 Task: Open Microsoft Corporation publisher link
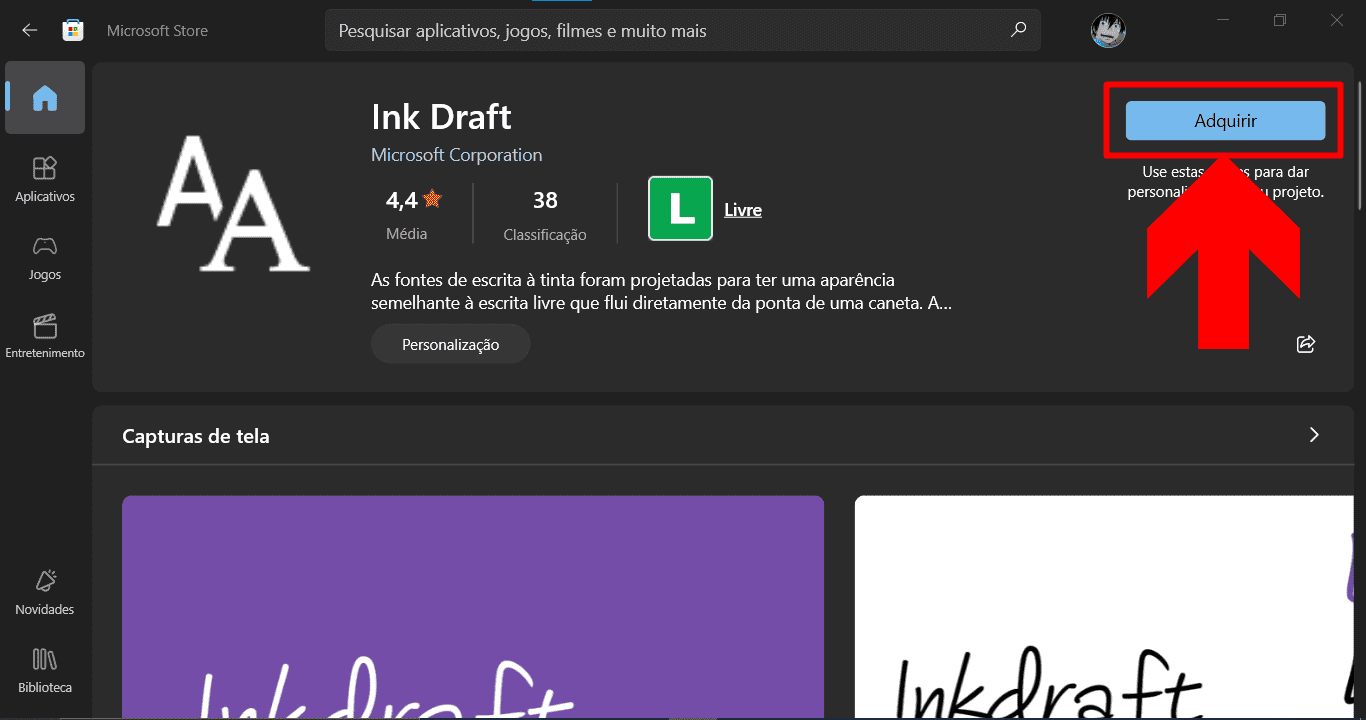click(x=456, y=155)
